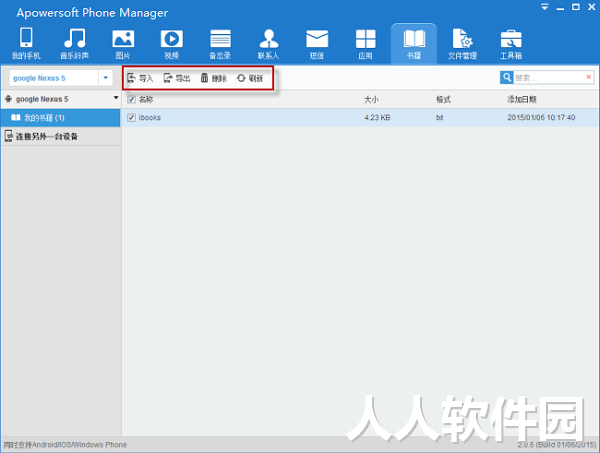Open the Music ringtones section
The height and width of the screenshot is (453, 600).
(x=75, y=43)
